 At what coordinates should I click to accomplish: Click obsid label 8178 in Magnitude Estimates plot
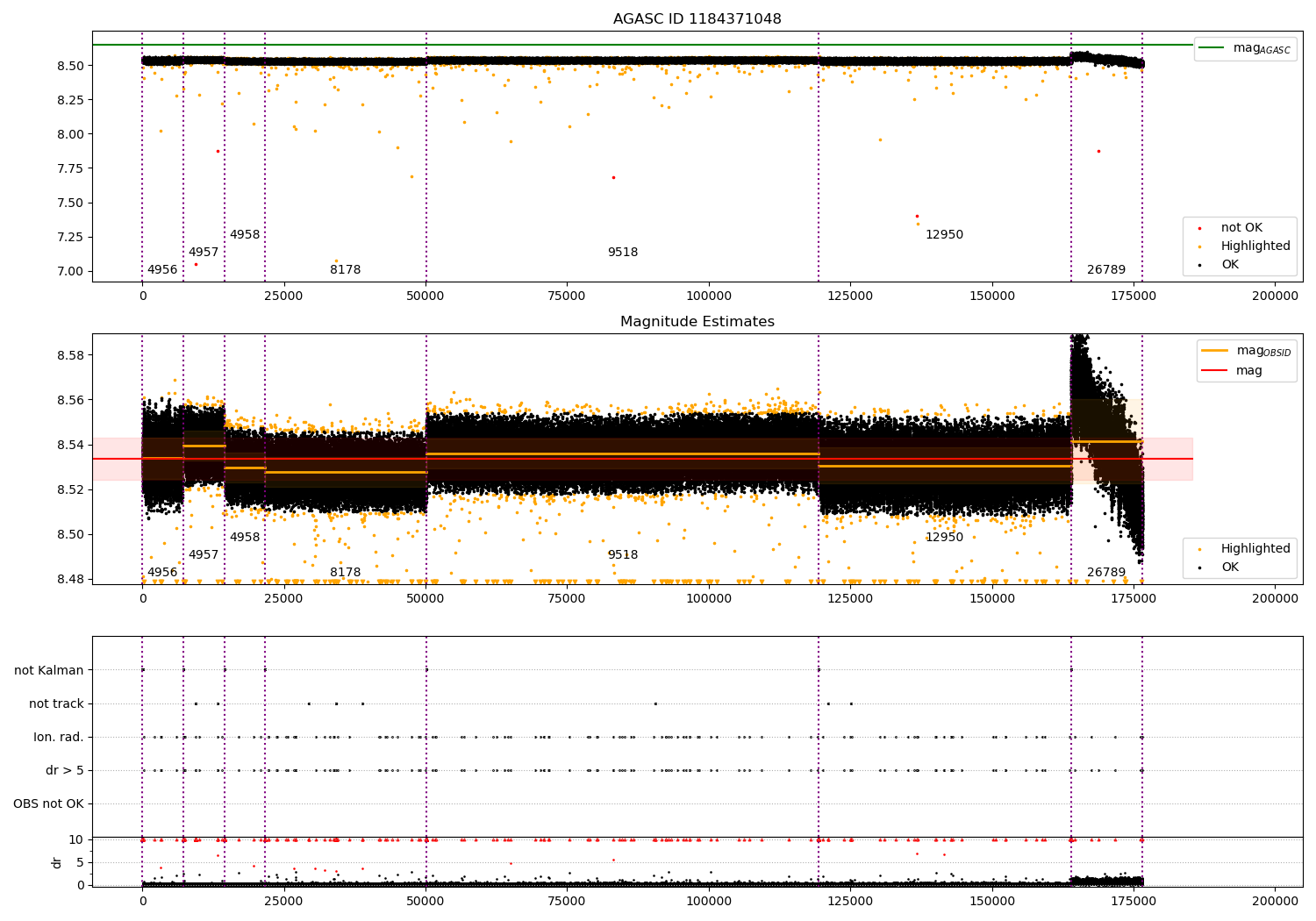(x=346, y=573)
